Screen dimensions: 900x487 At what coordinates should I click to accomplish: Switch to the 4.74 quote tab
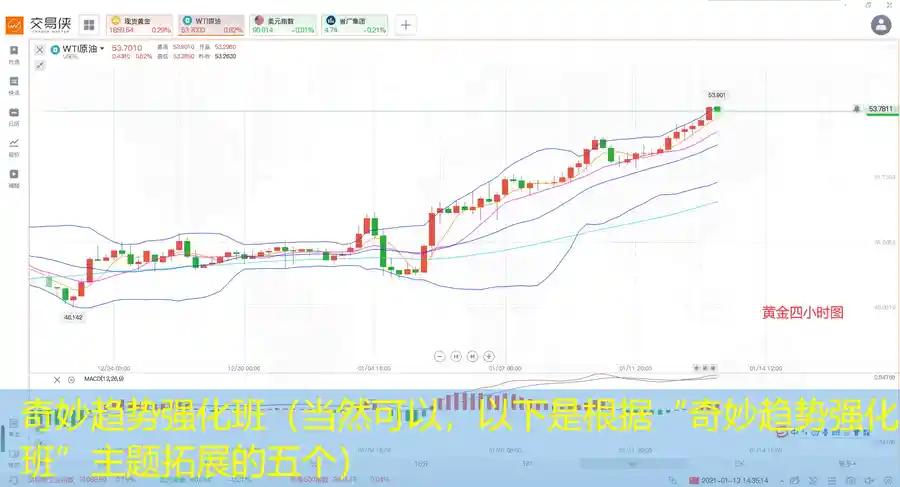point(355,25)
